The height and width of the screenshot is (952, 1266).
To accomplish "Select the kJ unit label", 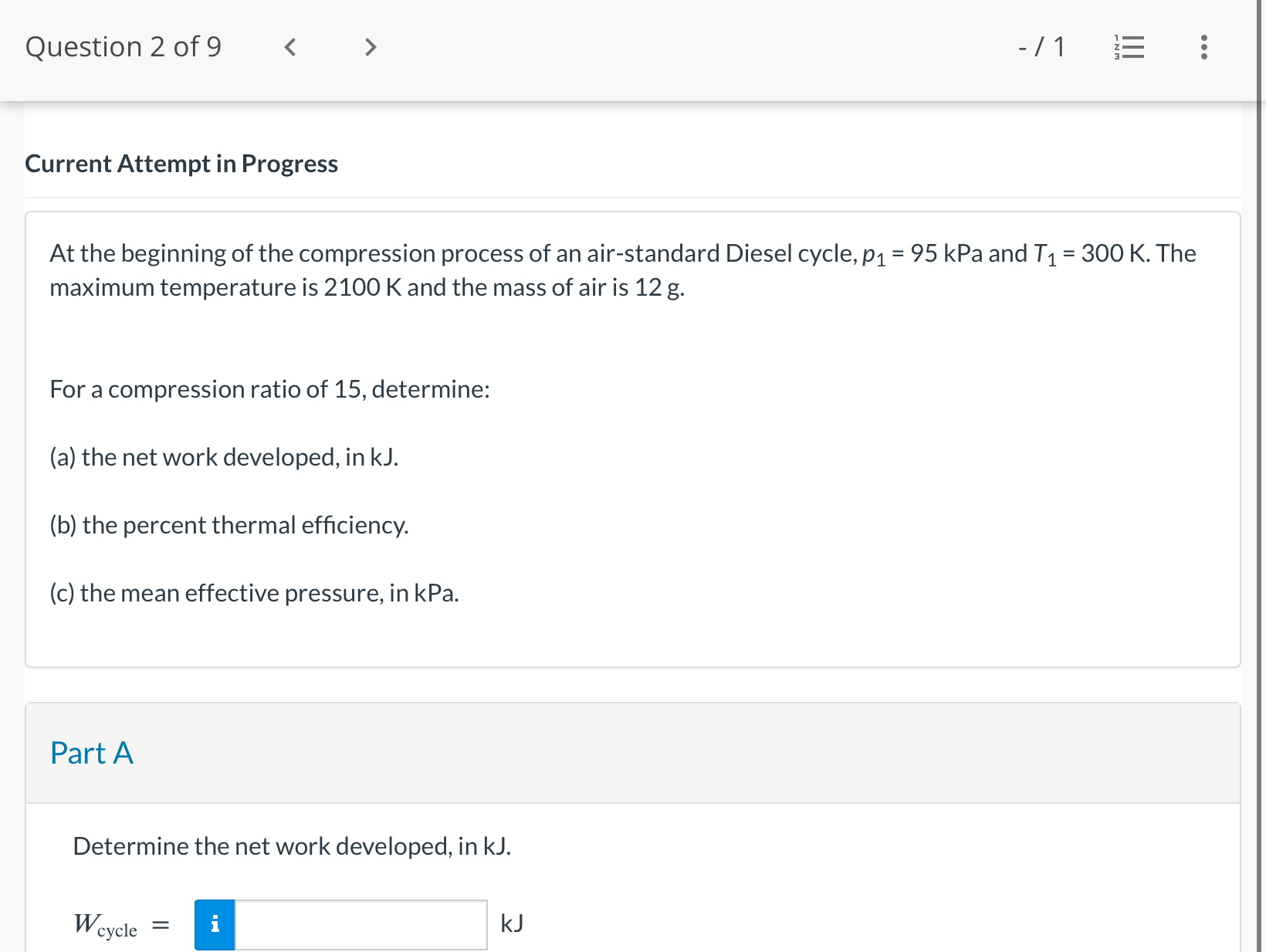I will 511,923.
